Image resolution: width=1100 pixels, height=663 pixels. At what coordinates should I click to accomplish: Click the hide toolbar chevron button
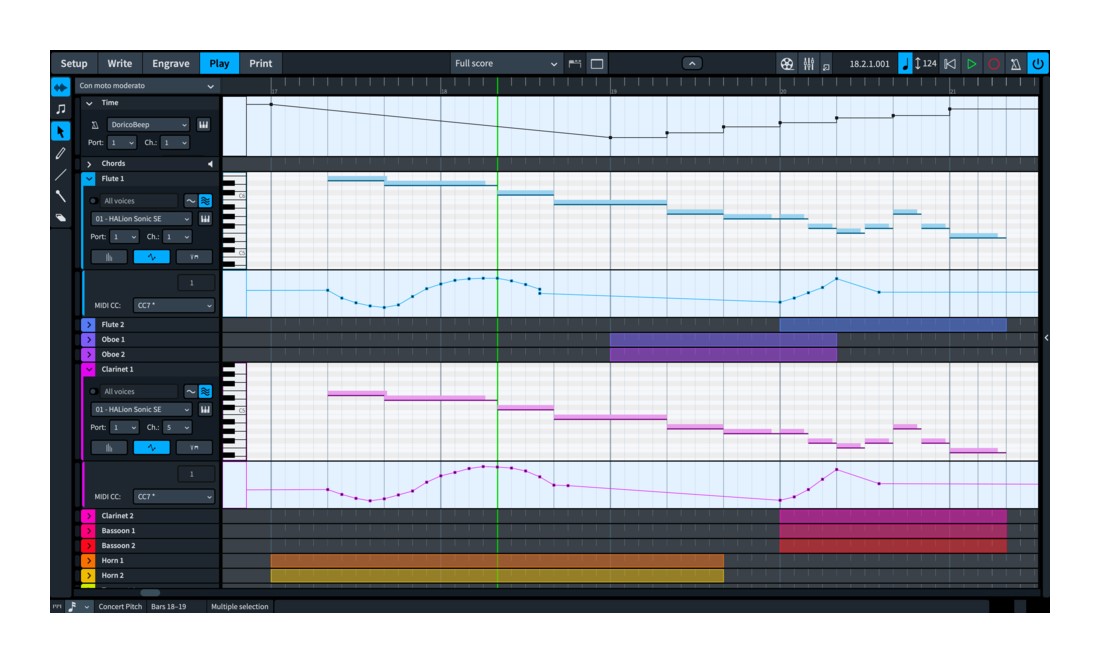[x=692, y=63]
